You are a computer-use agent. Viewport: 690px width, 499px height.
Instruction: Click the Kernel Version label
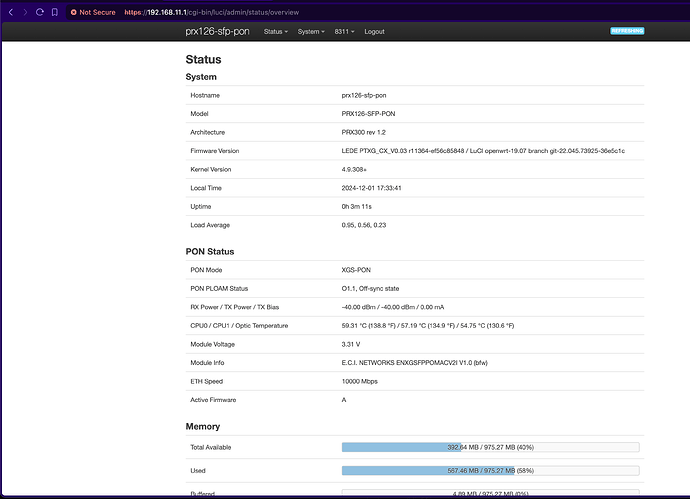click(211, 169)
